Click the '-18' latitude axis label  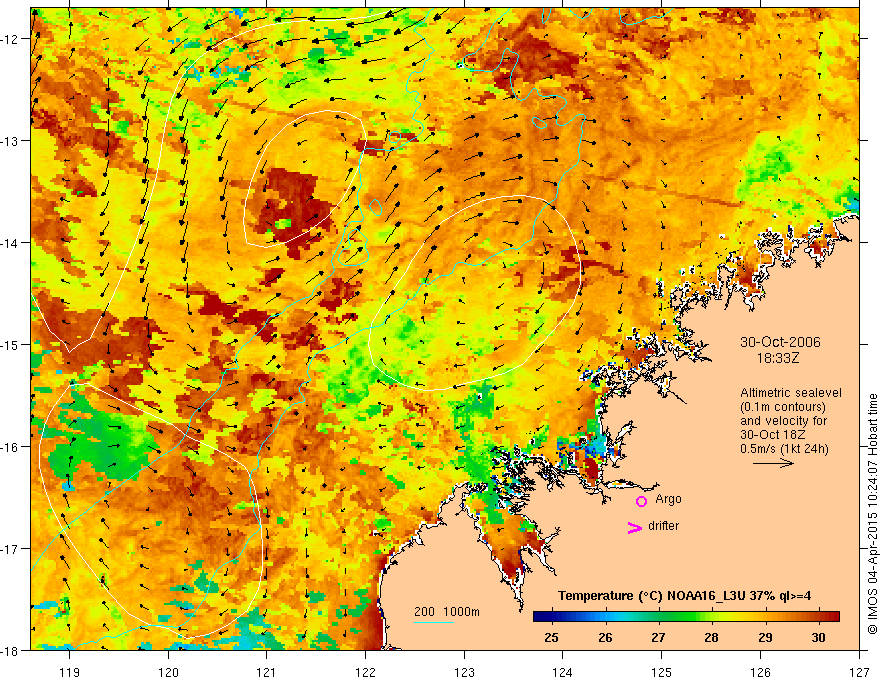(10, 650)
